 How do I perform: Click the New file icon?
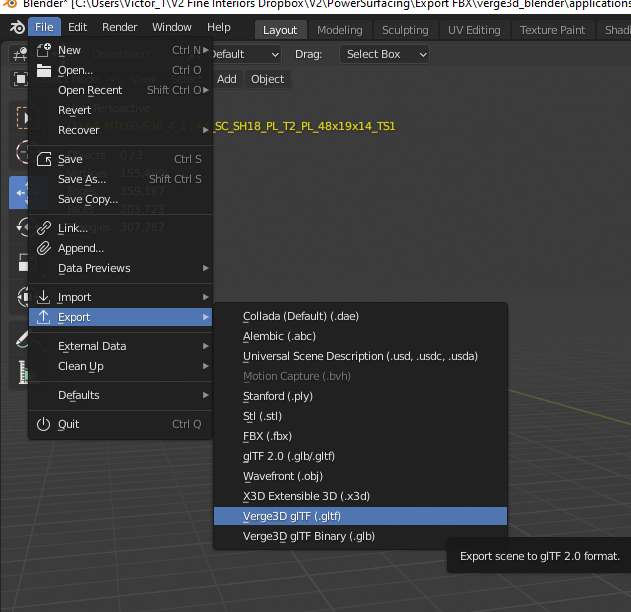[43, 50]
